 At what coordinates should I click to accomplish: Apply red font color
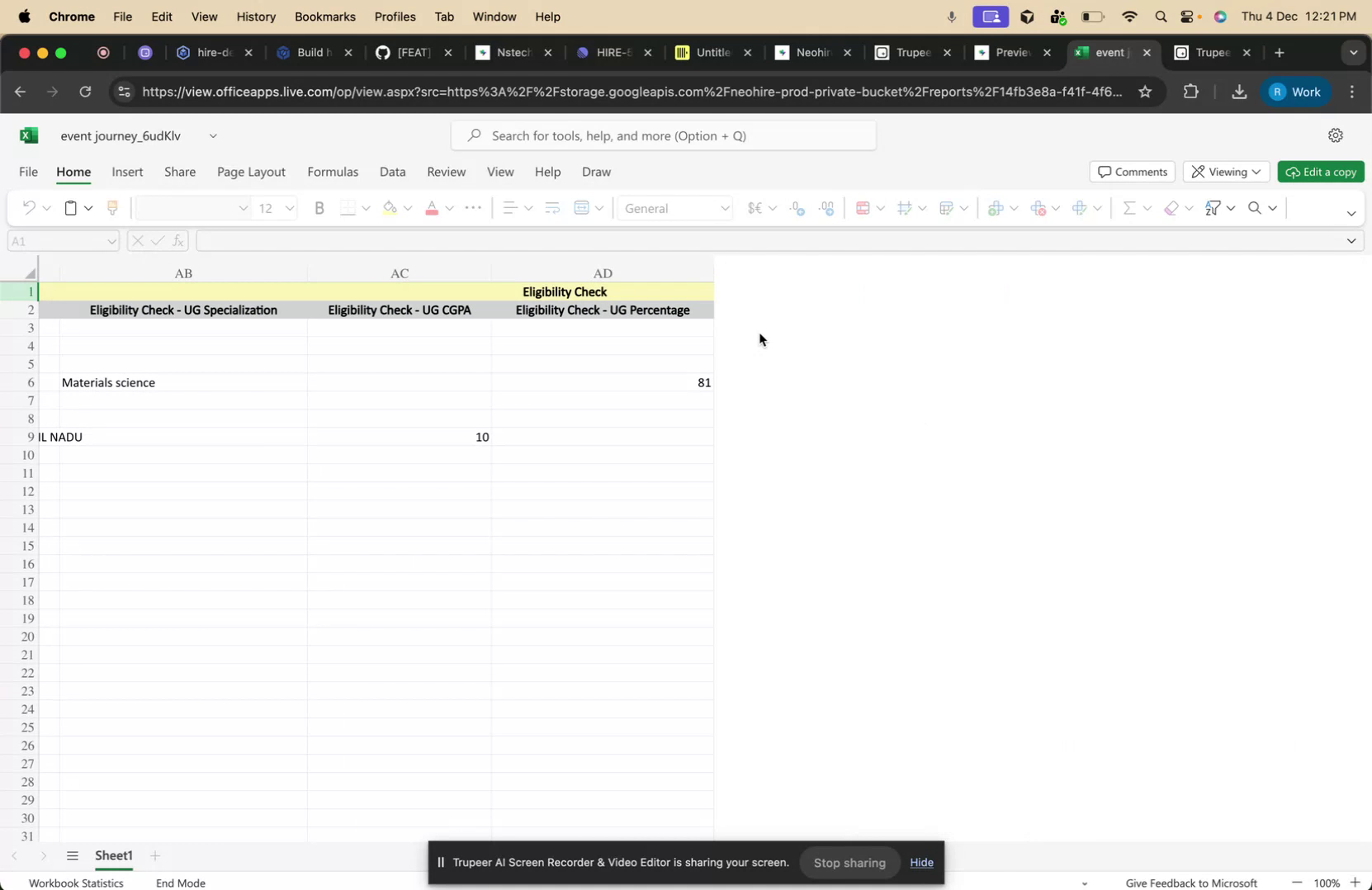433,208
